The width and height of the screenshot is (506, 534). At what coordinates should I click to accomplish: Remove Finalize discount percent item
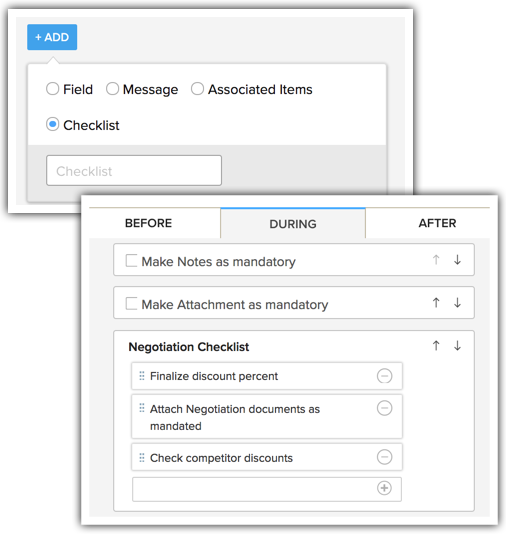(384, 376)
